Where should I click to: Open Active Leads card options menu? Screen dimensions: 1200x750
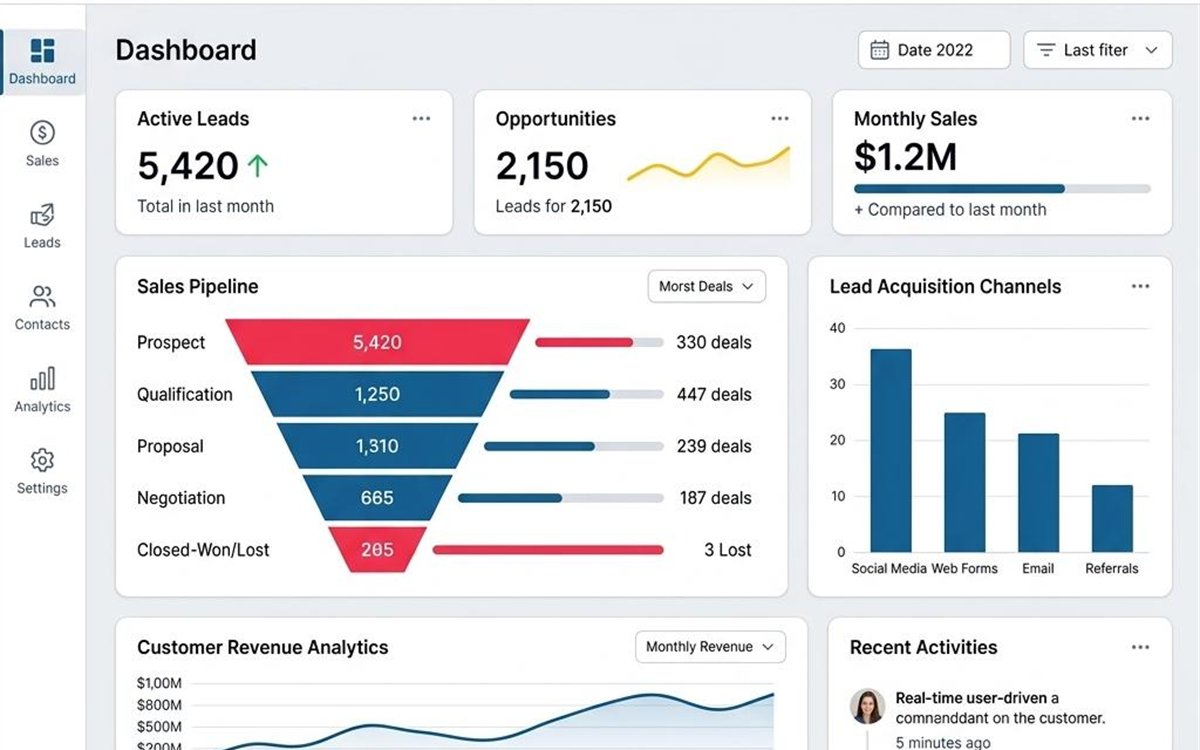tap(421, 119)
